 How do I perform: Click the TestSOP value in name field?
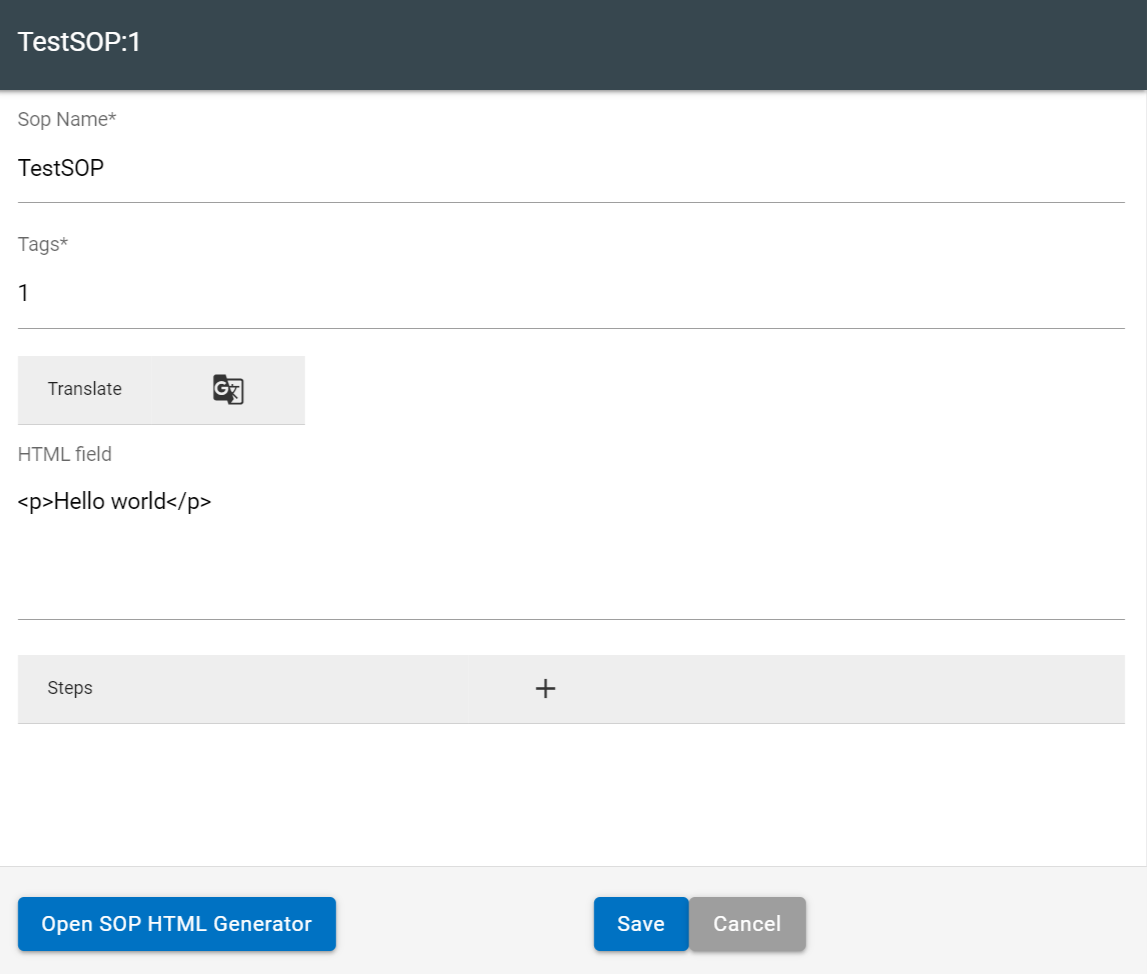(x=60, y=168)
